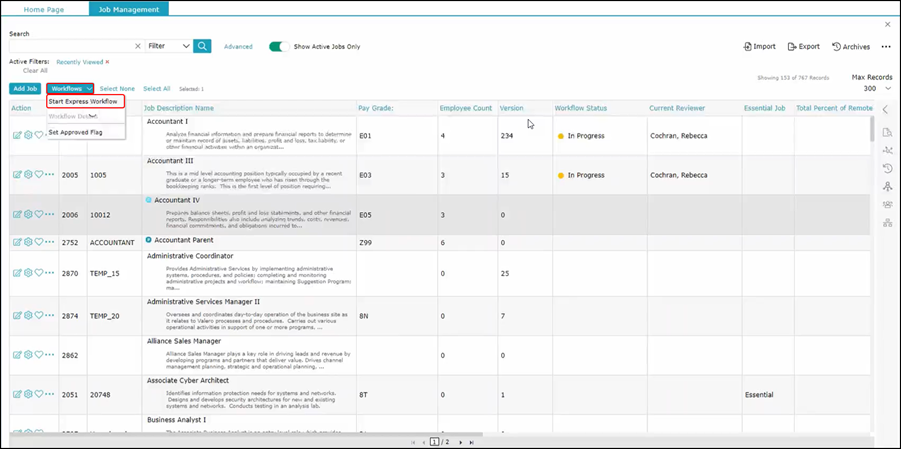Choose Set Approved Flag from Workflows menu
Image resolution: width=901 pixels, height=449 pixels.
[75, 132]
